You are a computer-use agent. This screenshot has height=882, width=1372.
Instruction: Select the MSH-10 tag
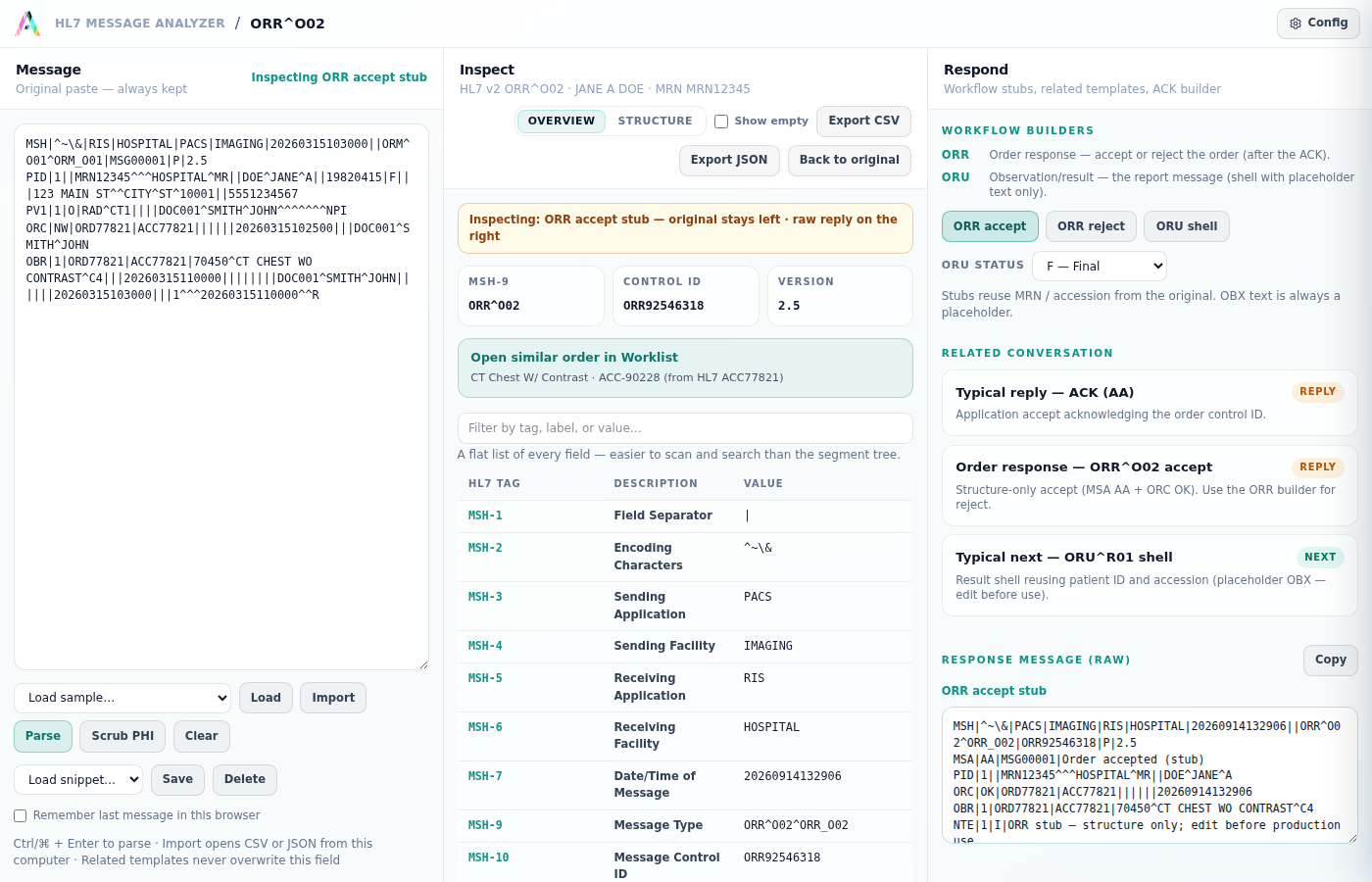488,857
